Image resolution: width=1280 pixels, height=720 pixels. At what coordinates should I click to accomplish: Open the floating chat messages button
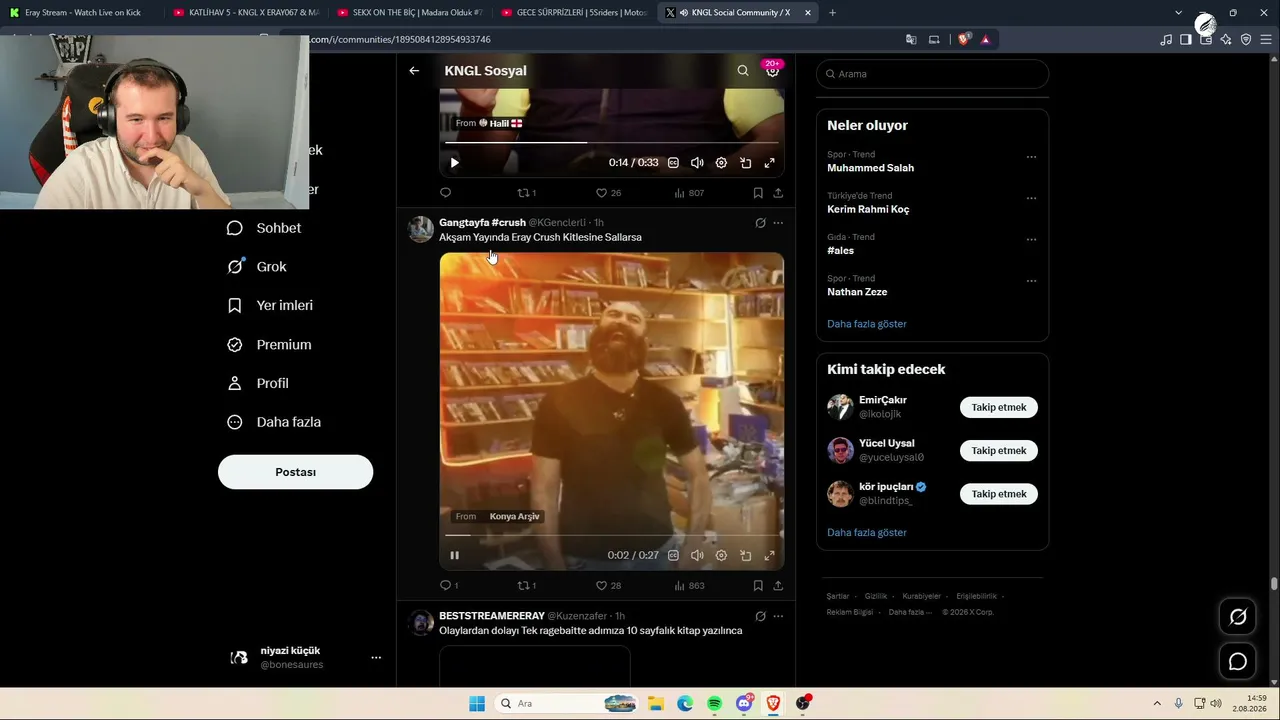click(1238, 662)
